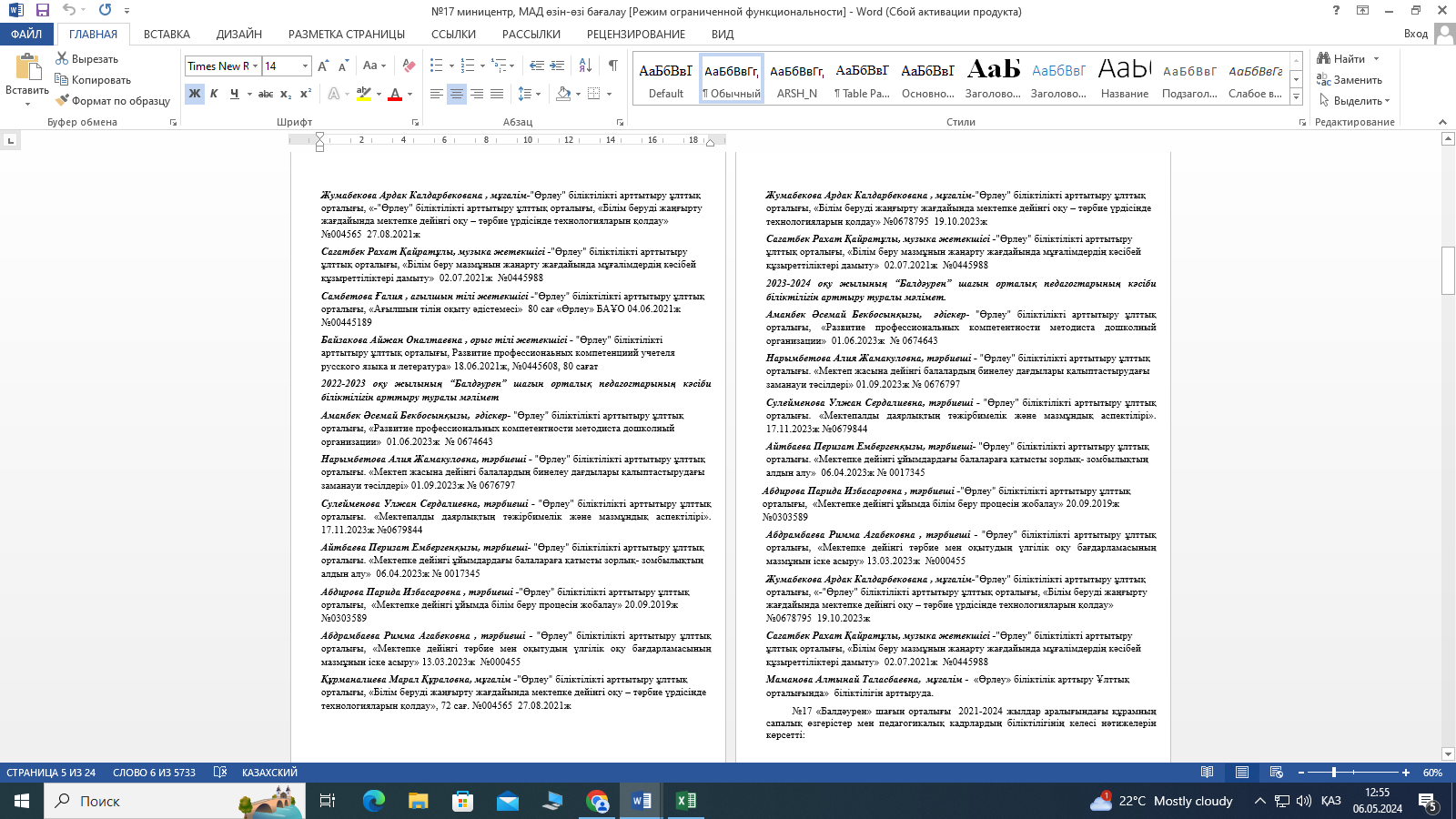Switch to ВСТАВКА tab

(x=167, y=34)
